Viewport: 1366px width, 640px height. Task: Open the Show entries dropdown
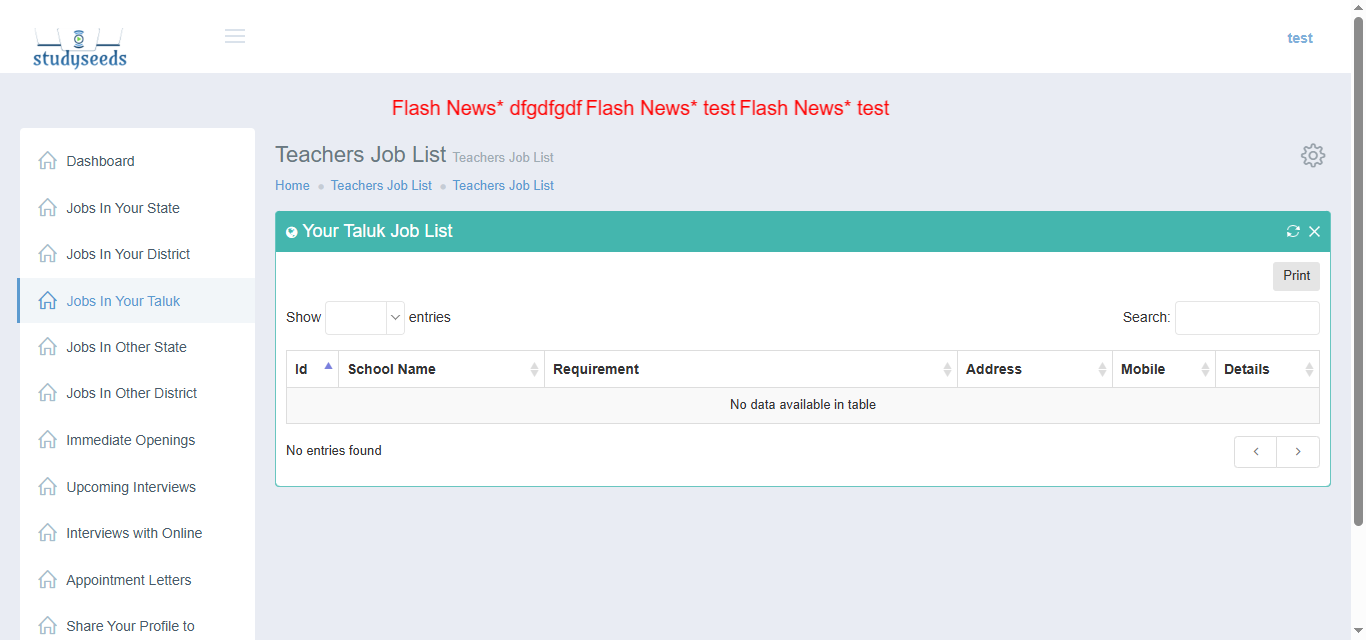tap(365, 317)
